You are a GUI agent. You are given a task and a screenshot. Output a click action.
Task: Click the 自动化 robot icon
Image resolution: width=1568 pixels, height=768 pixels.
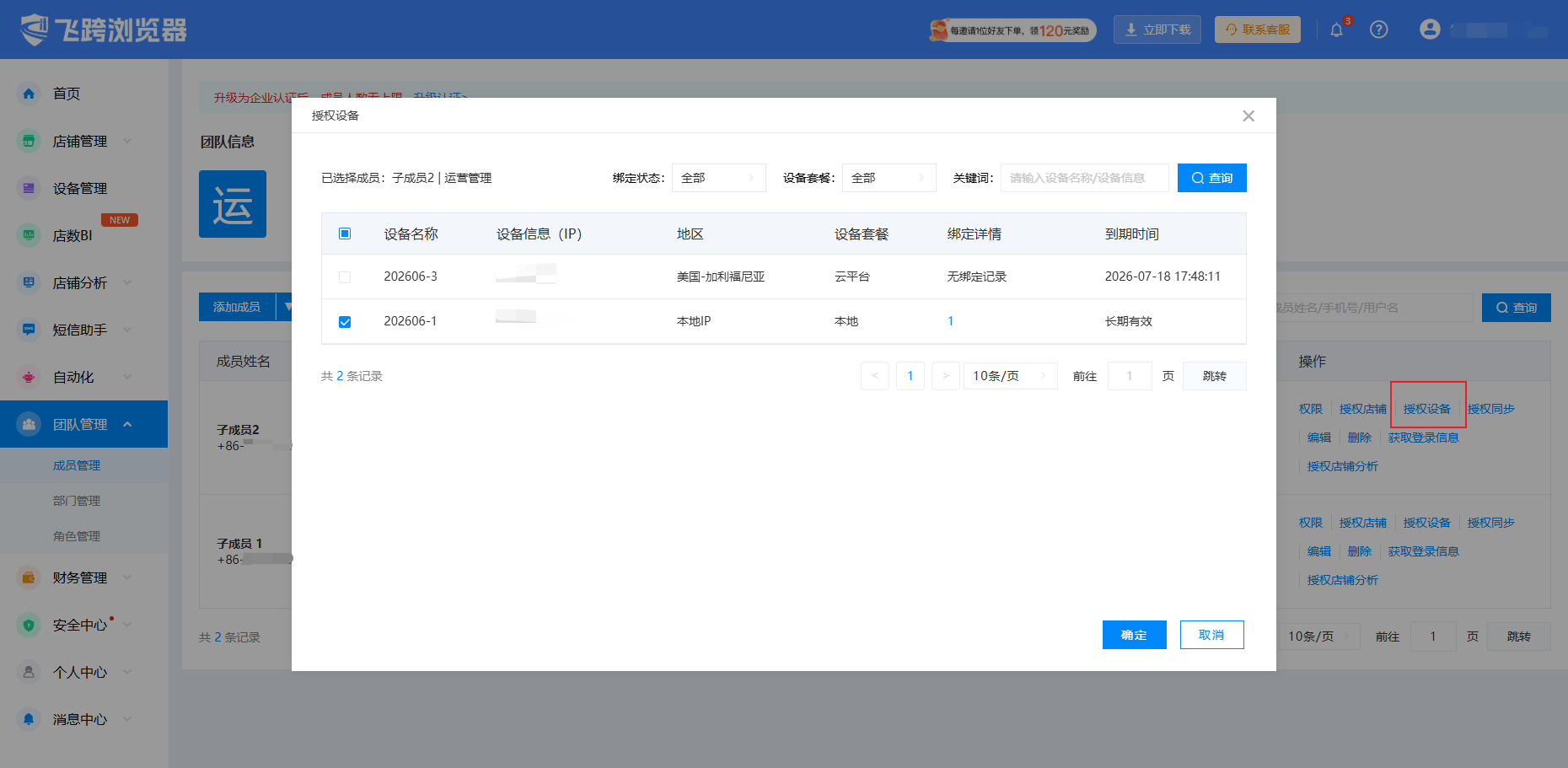click(x=29, y=377)
